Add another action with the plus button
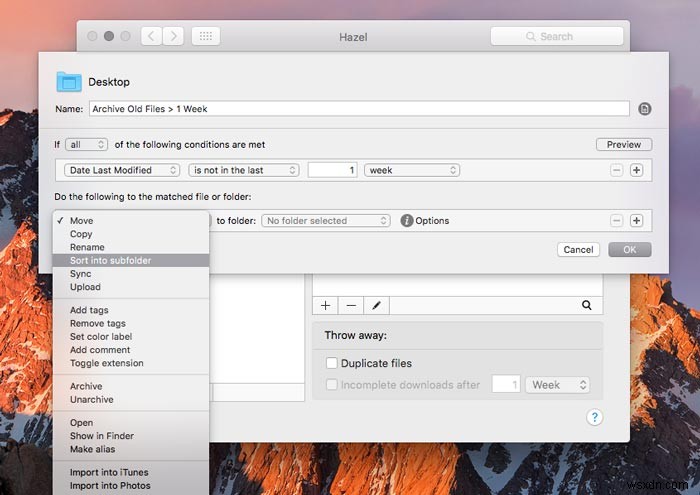The width and height of the screenshot is (700, 495). [636, 220]
